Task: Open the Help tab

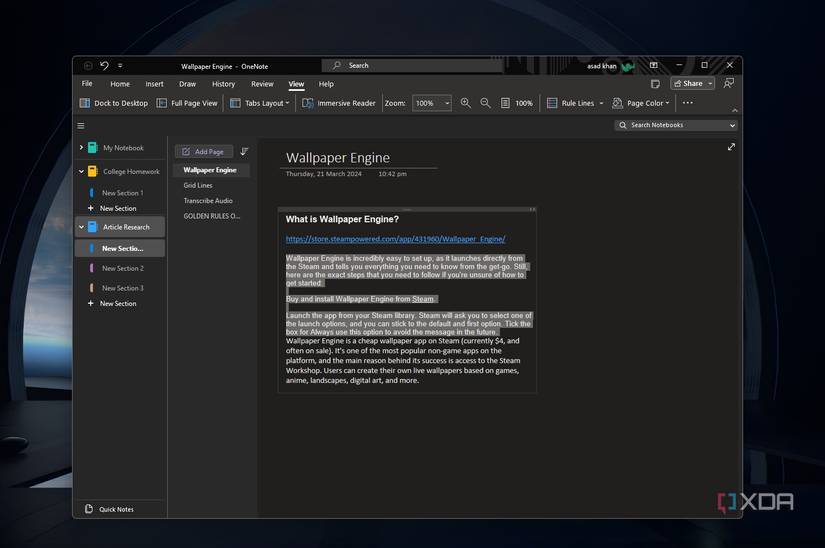Action: 326,84
